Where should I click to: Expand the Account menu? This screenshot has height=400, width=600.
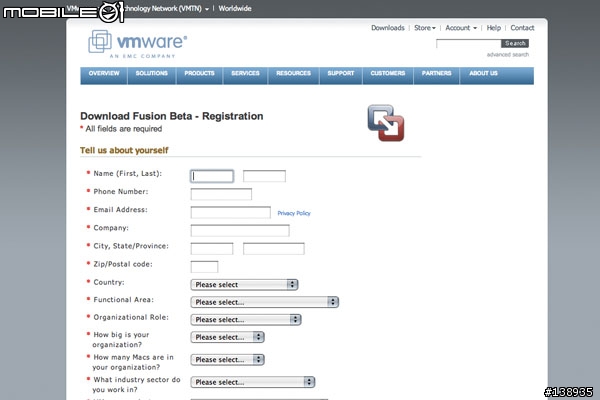pyautogui.click(x=461, y=28)
